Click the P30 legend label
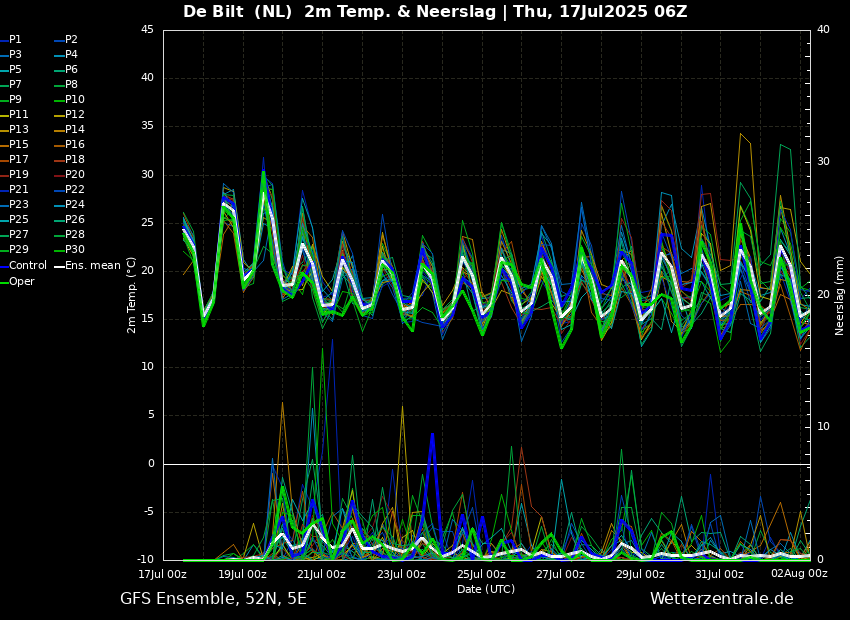850x620 pixels. click(75, 250)
